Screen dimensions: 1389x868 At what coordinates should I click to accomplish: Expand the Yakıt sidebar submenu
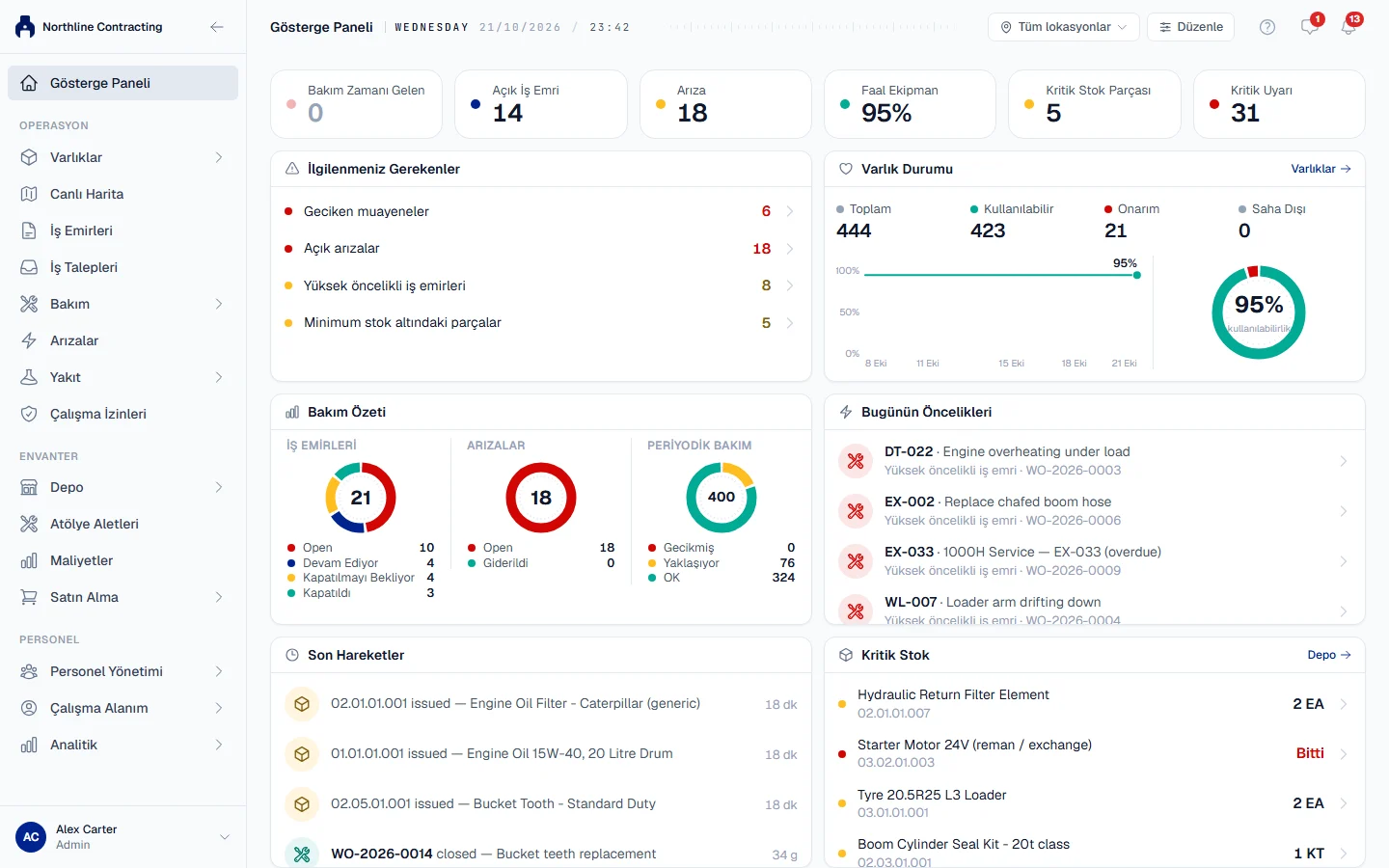pos(219,377)
